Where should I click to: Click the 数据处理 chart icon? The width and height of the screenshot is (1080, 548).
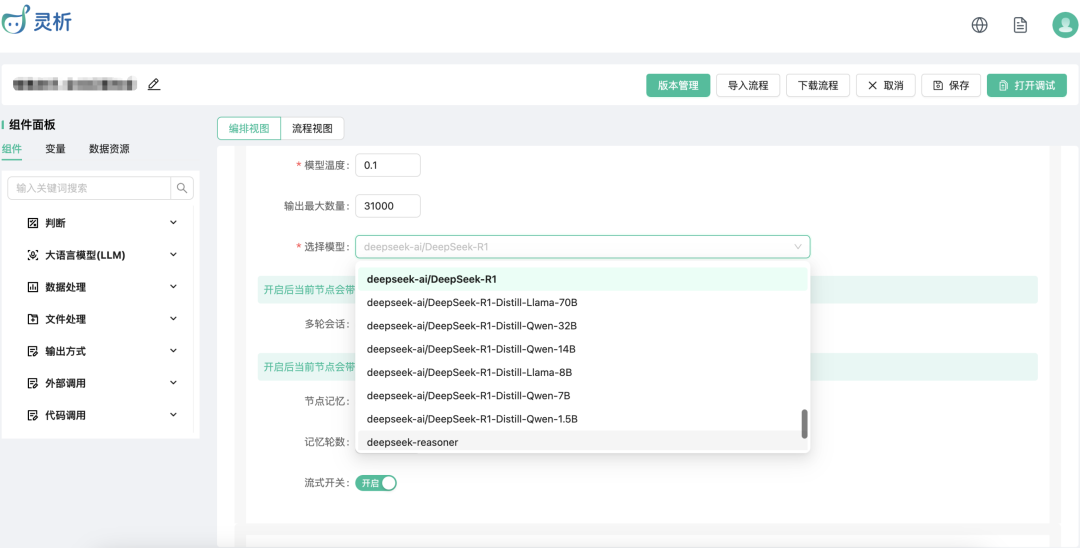[32, 287]
